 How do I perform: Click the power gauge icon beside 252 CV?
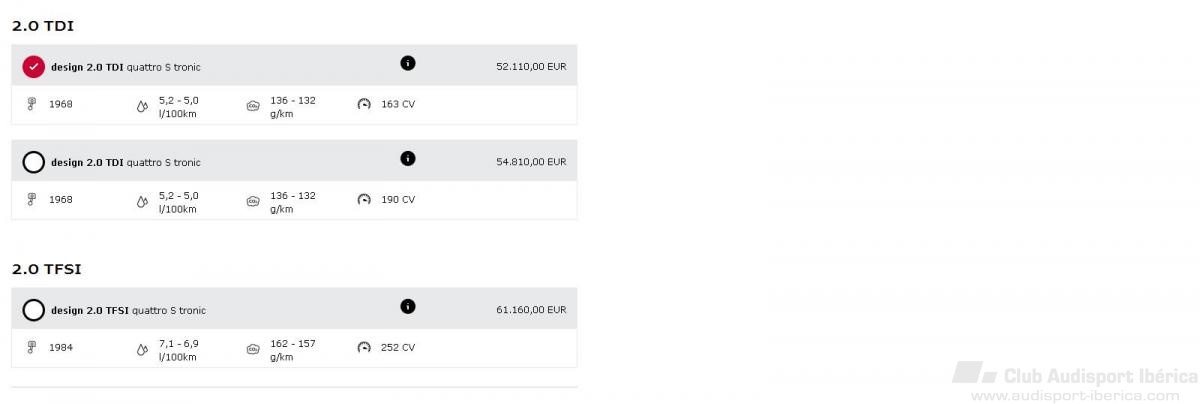click(364, 348)
